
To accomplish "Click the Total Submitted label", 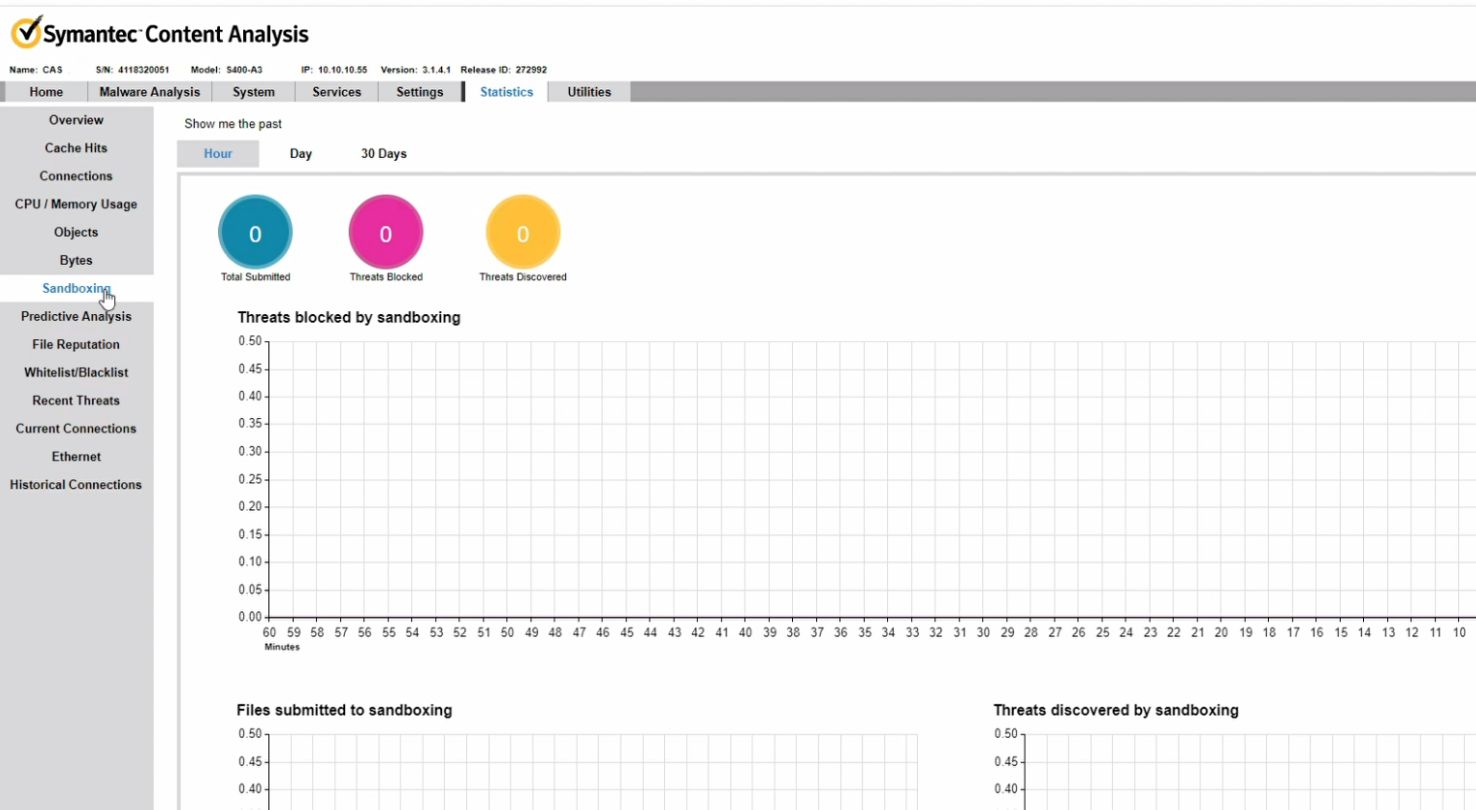I will [x=255, y=277].
